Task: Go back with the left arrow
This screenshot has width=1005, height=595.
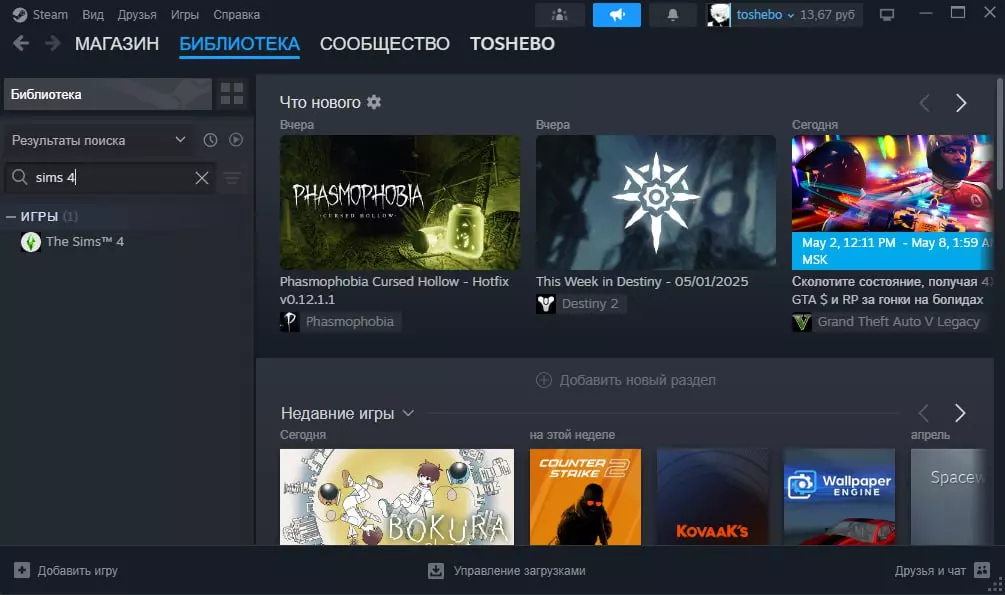Action: pos(21,43)
